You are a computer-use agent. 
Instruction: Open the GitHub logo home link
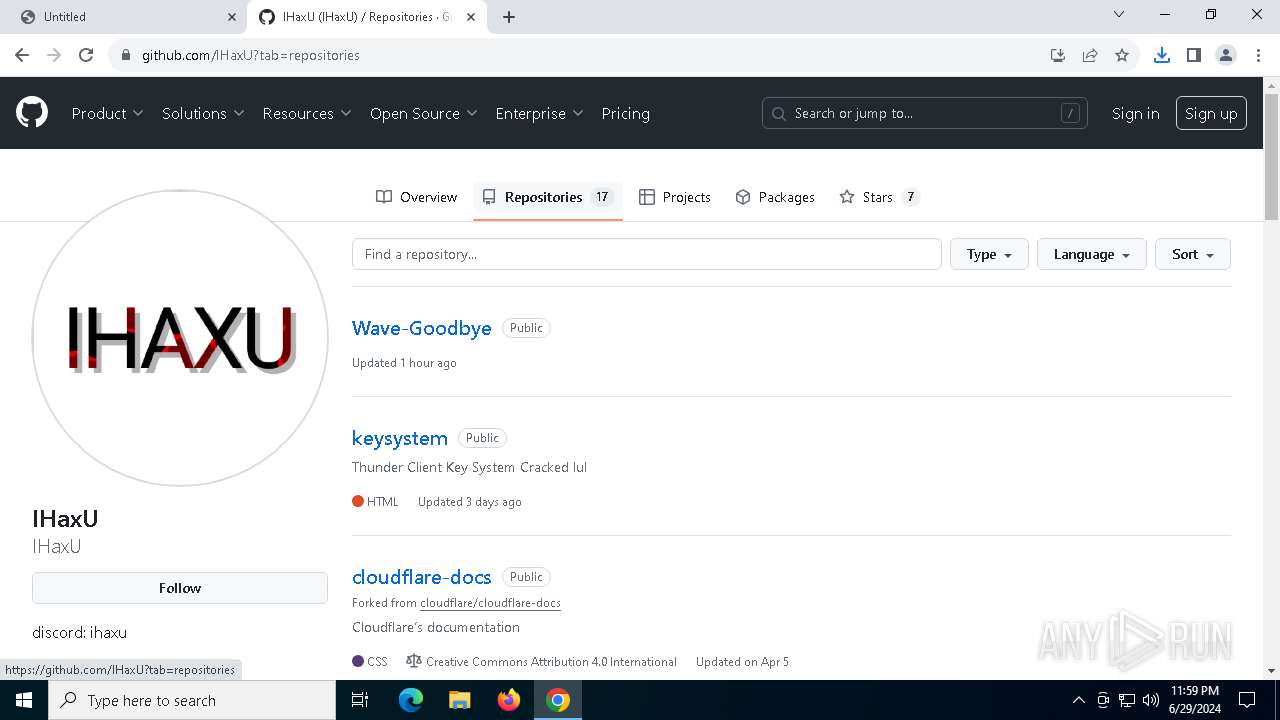[32, 113]
